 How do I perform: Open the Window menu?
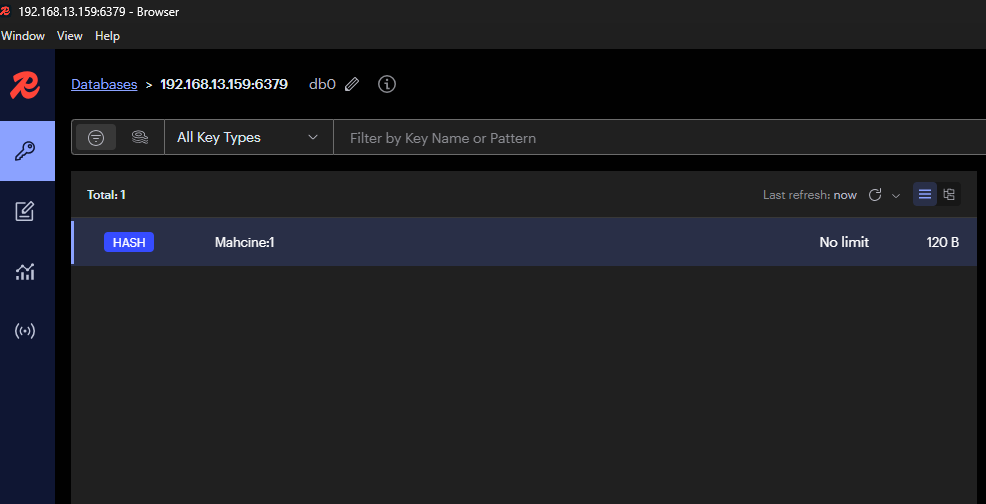tap(23, 36)
